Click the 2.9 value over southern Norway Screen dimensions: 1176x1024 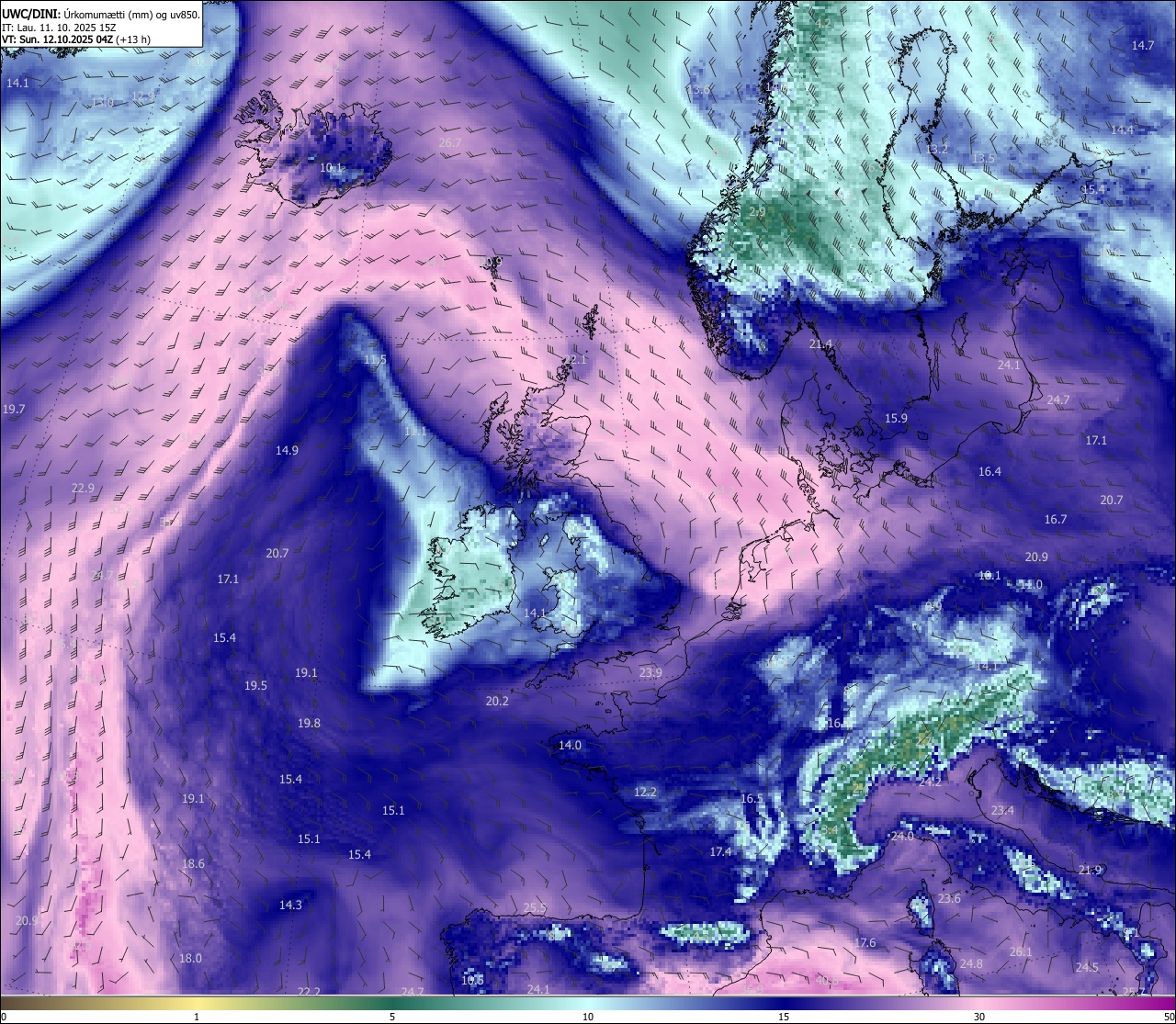tap(757, 212)
